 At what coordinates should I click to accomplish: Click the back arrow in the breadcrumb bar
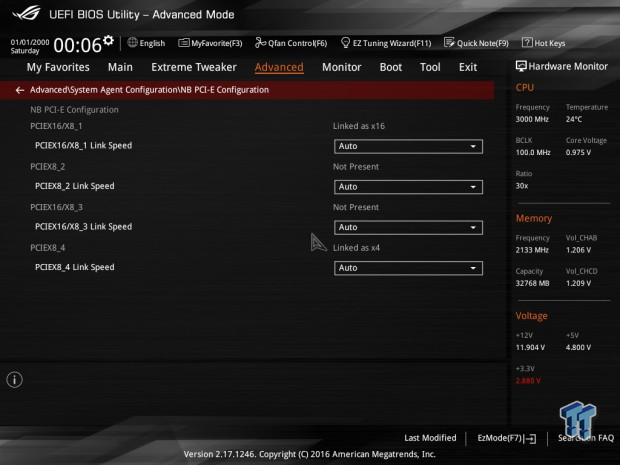(20, 90)
